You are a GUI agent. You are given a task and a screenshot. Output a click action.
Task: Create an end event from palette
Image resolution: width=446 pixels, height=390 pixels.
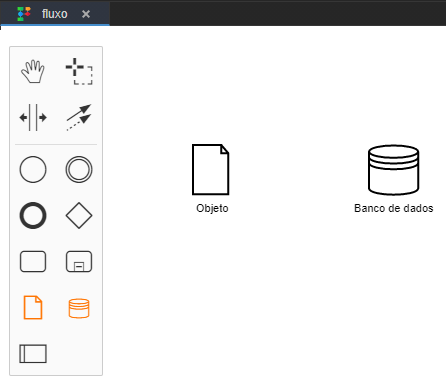33,215
